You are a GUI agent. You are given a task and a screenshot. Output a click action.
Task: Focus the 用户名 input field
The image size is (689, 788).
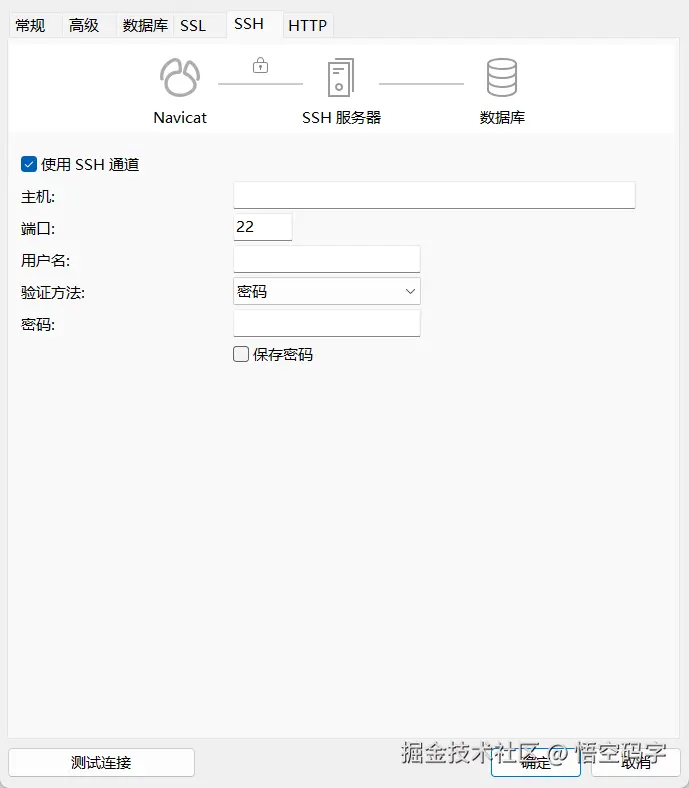coord(327,259)
